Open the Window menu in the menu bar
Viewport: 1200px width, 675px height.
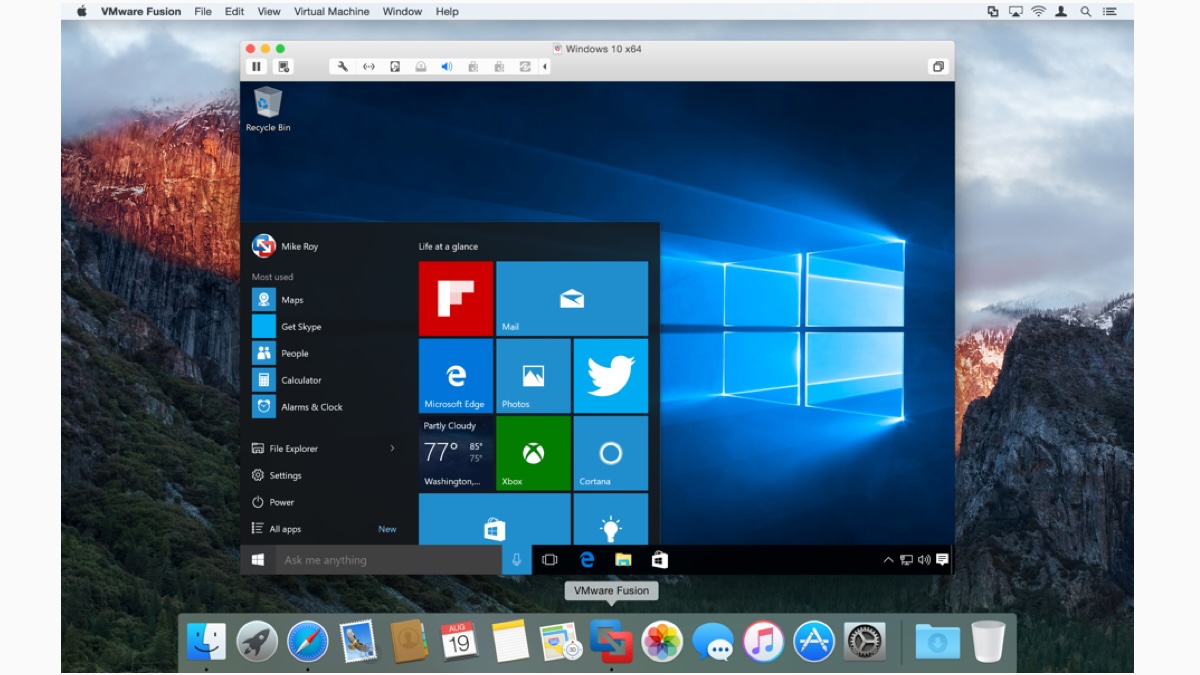402,11
